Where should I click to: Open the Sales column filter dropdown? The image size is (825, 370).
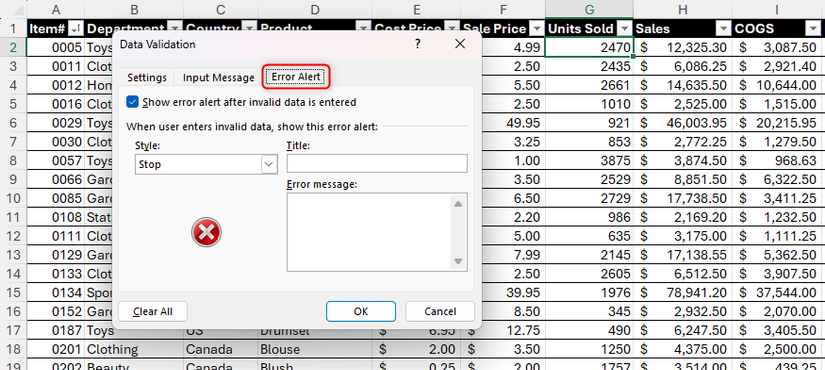(724, 28)
